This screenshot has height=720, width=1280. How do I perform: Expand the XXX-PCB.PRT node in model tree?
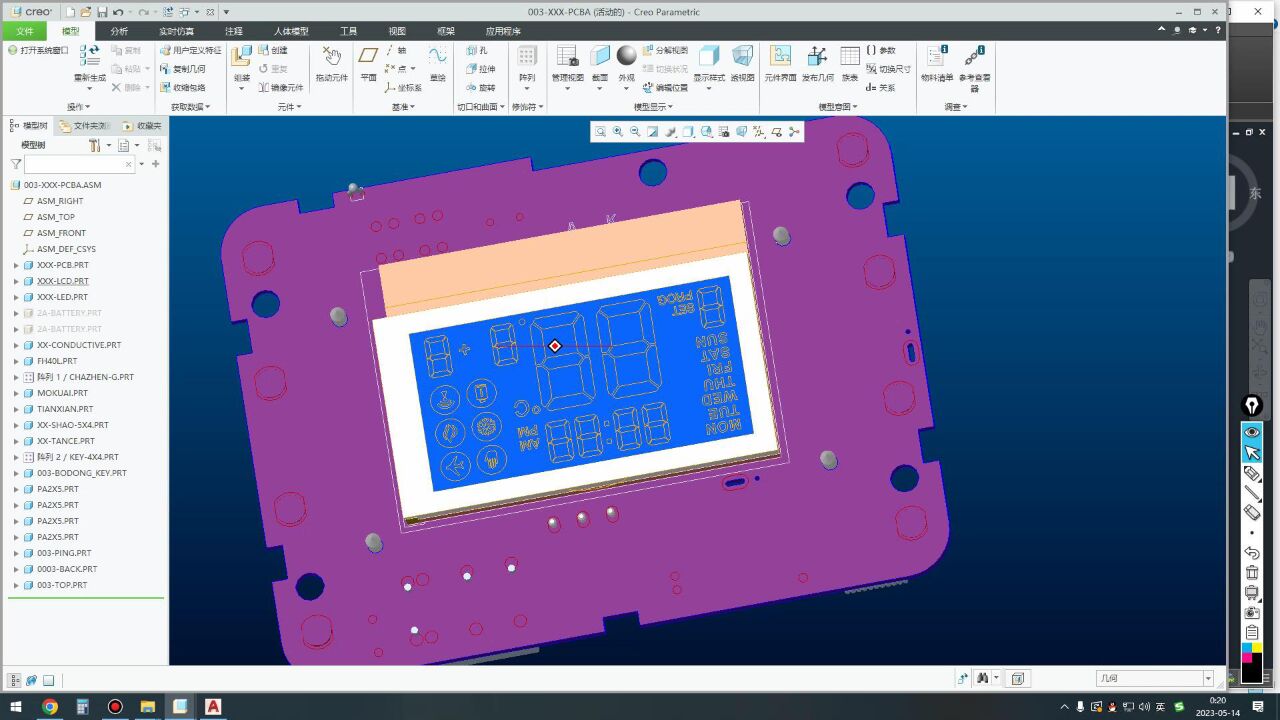click(x=14, y=265)
